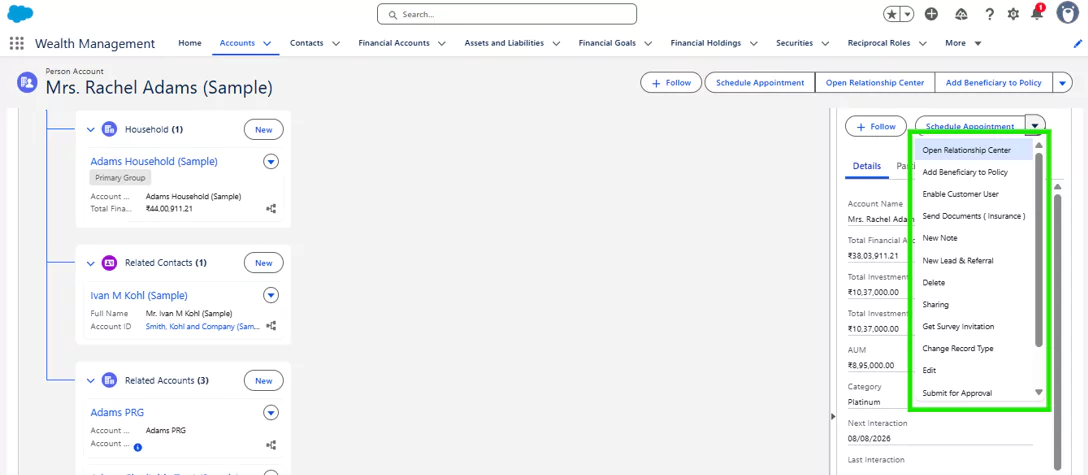
Task: Switch to the Details tab
Action: pyautogui.click(x=866, y=166)
